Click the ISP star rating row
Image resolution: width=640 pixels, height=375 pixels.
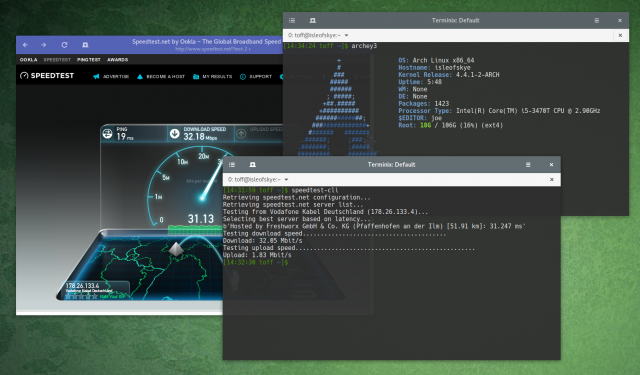pos(82,296)
